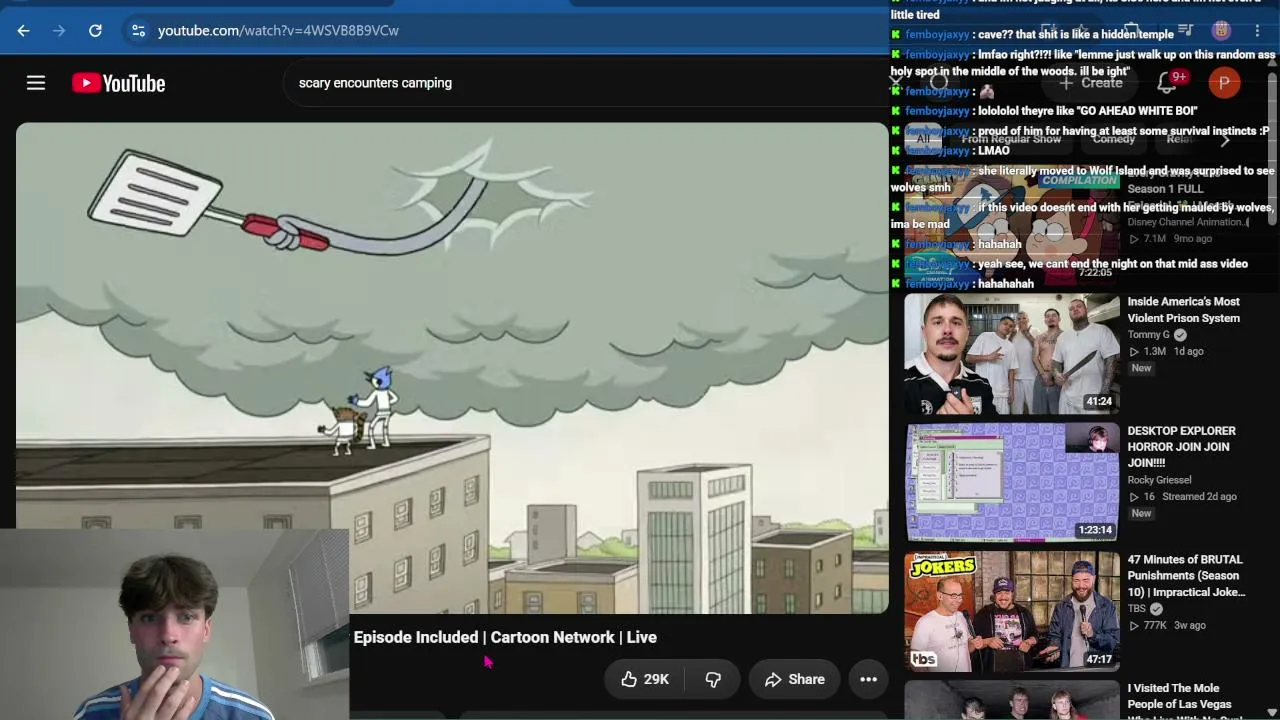Viewport: 1280px width, 720px height.
Task: Select the 'Related' filter chip
Action: tap(1182, 139)
